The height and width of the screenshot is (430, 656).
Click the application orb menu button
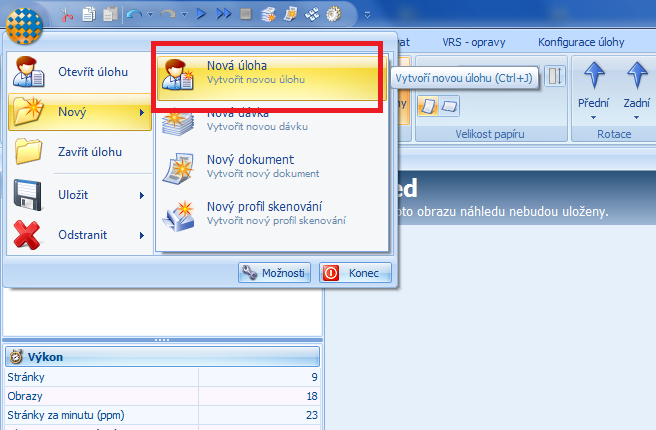point(24,25)
